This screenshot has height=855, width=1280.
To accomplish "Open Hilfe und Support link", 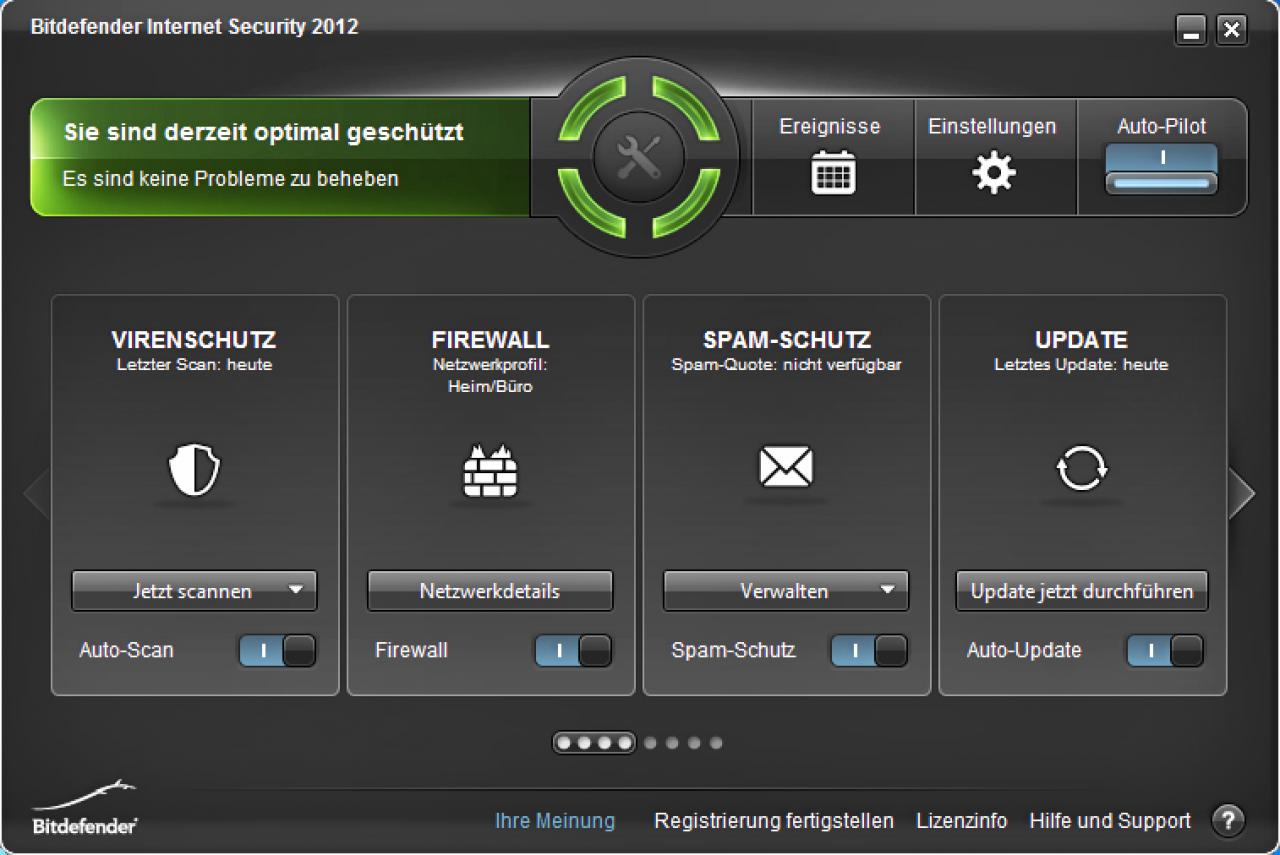I will click(1110, 821).
